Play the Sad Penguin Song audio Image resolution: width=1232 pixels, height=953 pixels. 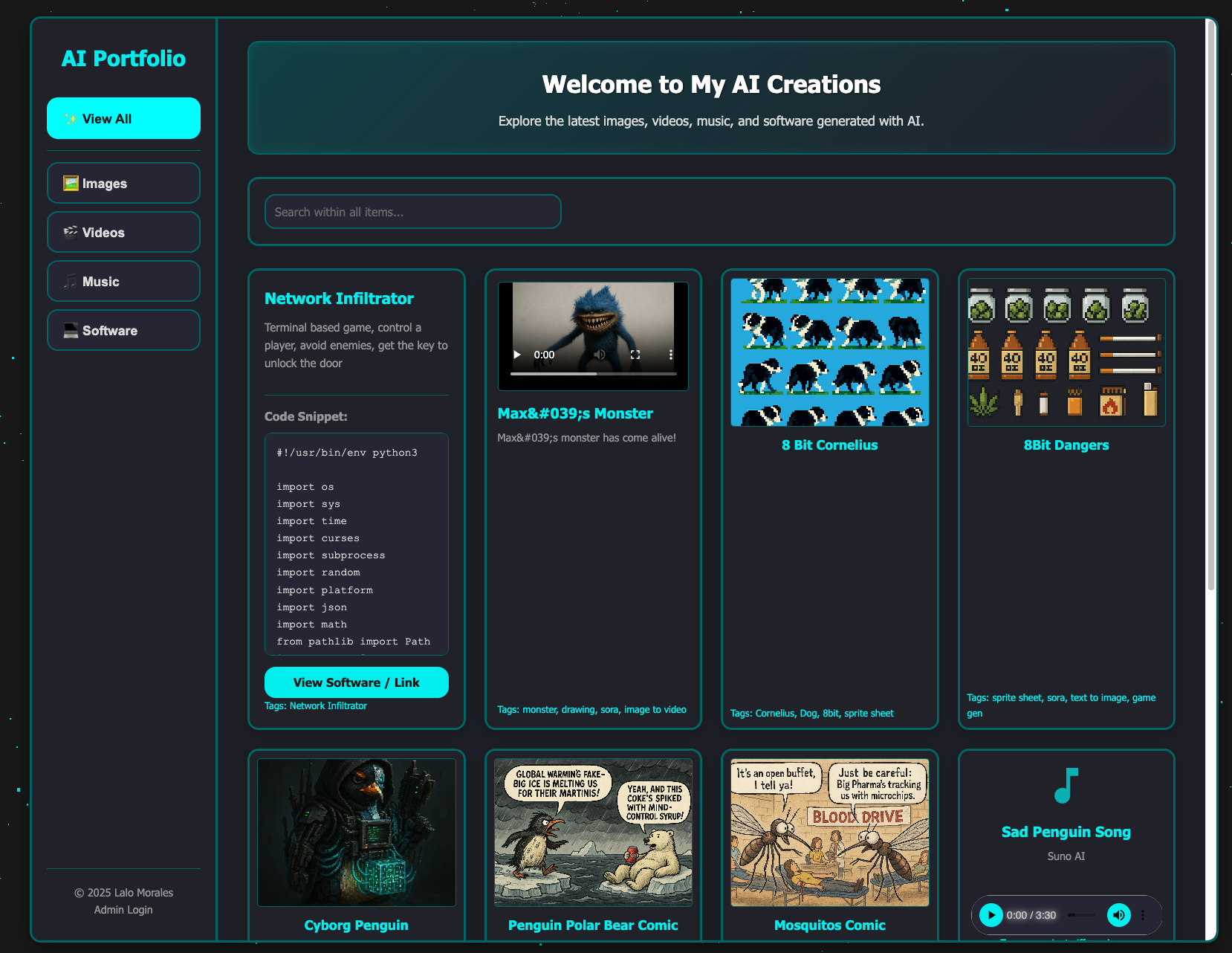tap(991, 915)
